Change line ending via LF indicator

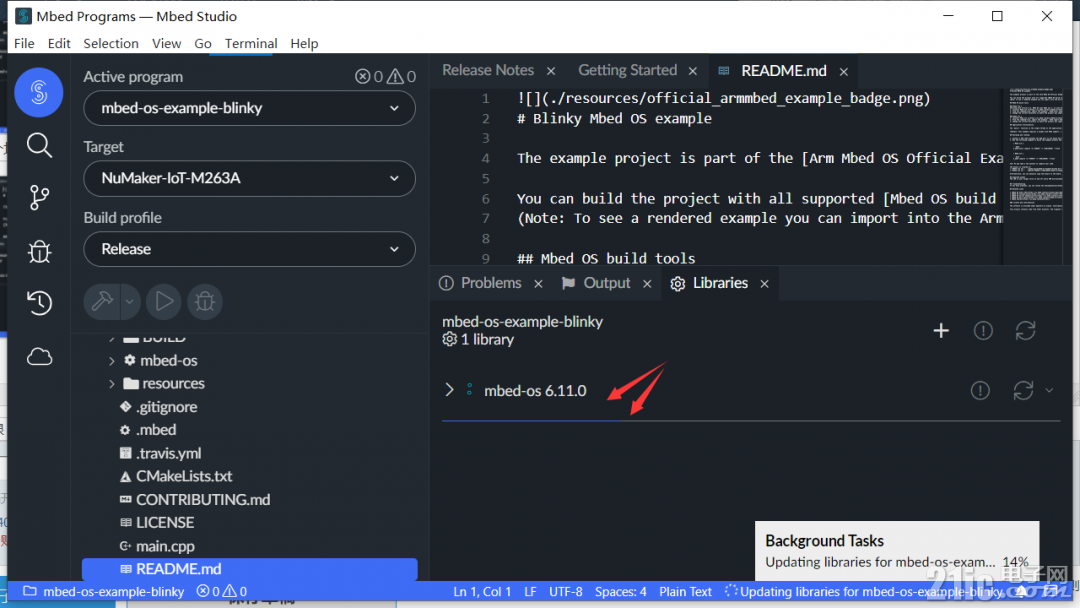click(x=530, y=591)
